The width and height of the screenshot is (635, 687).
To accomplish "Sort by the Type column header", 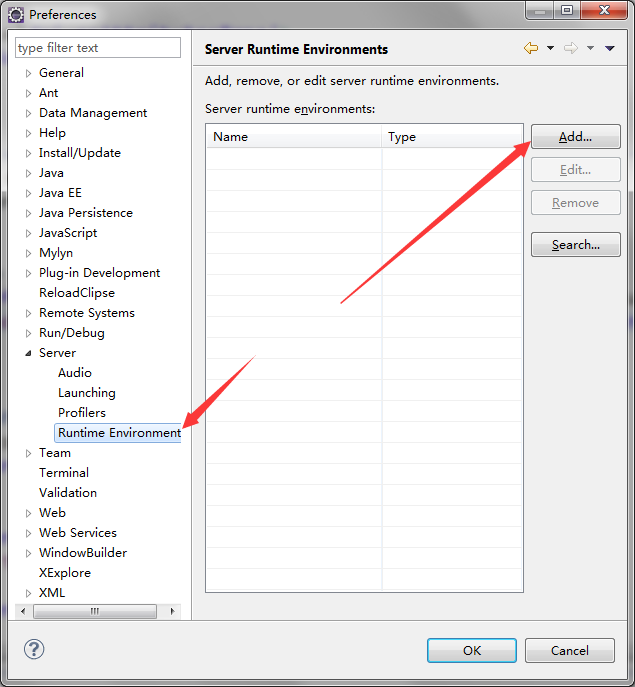I will (452, 137).
